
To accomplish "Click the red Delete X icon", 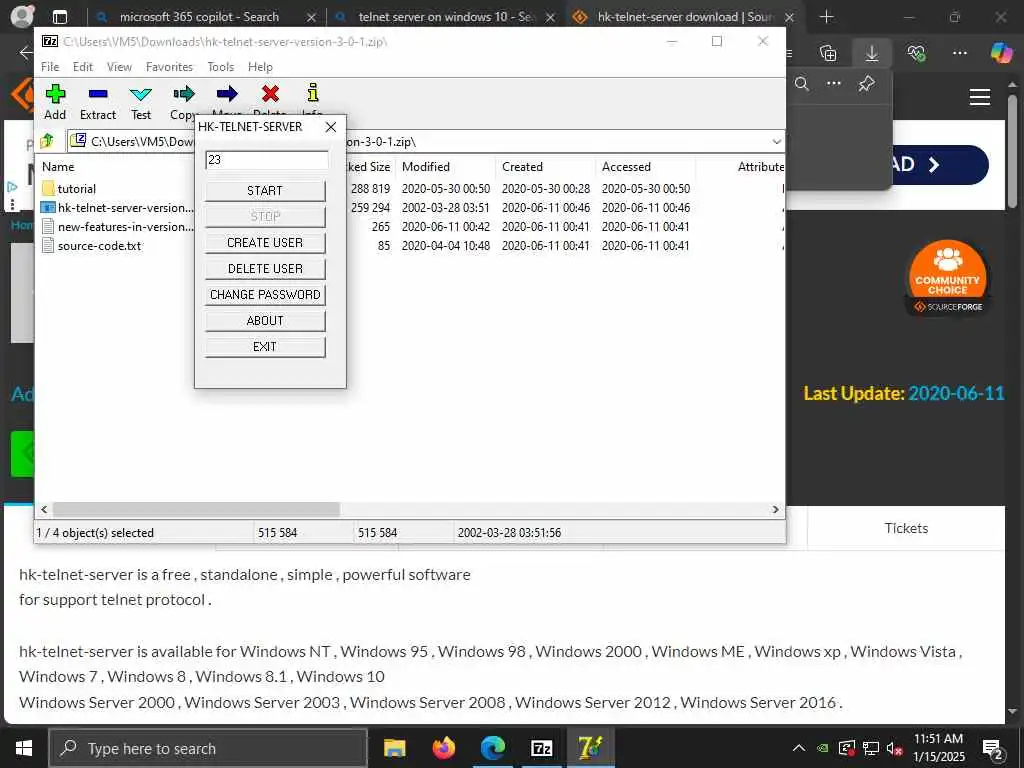I will pos(270,94).
